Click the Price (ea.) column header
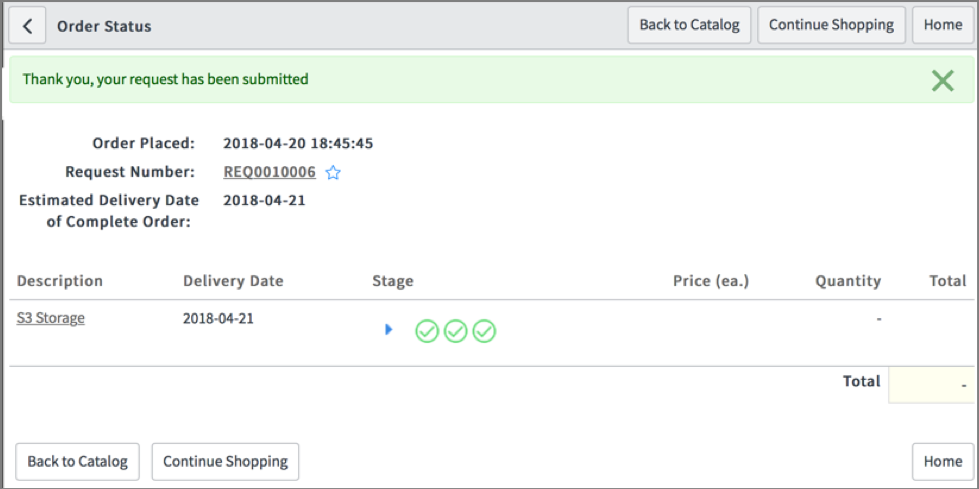This screenshot has height=489, width=979. coord(711,281)
